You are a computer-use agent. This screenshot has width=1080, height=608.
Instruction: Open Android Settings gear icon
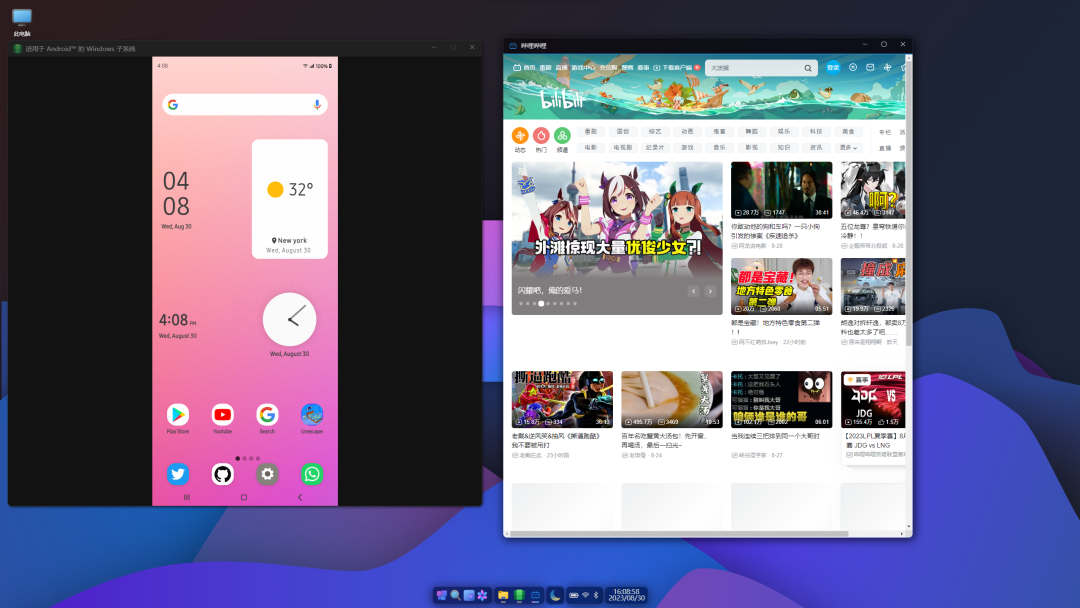(267, 474)
